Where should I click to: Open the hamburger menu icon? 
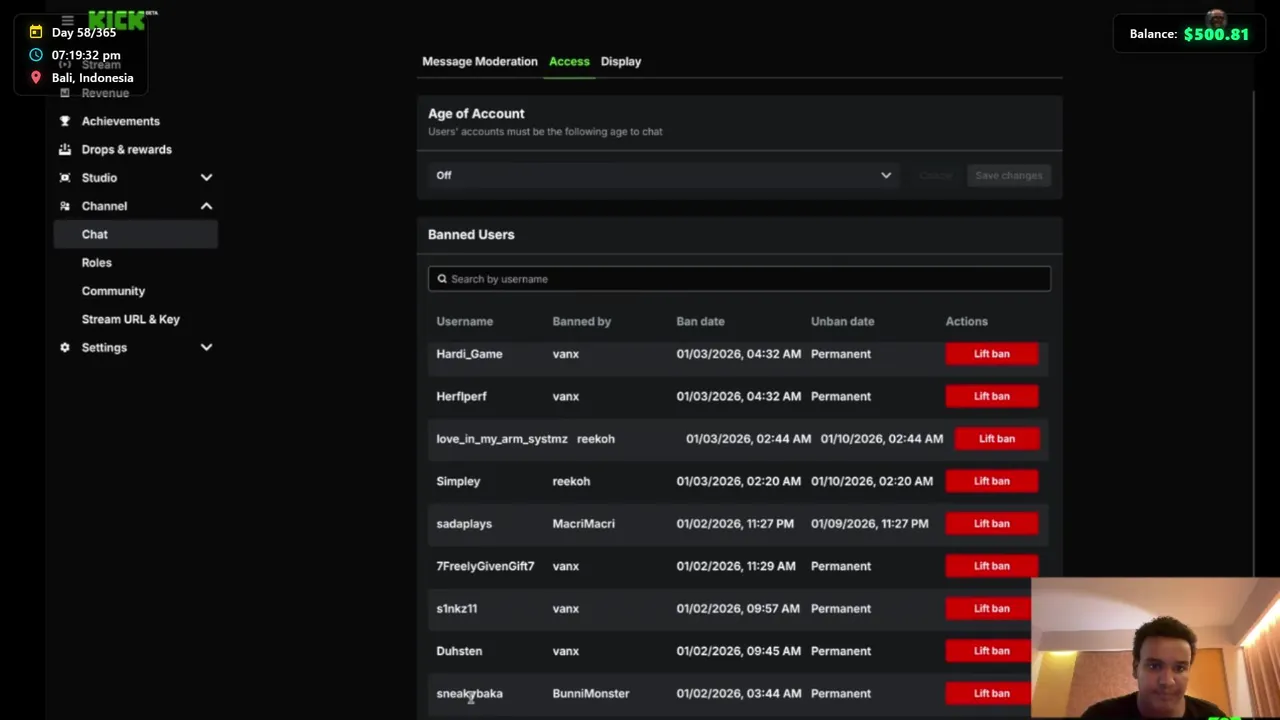pos(67,20)
